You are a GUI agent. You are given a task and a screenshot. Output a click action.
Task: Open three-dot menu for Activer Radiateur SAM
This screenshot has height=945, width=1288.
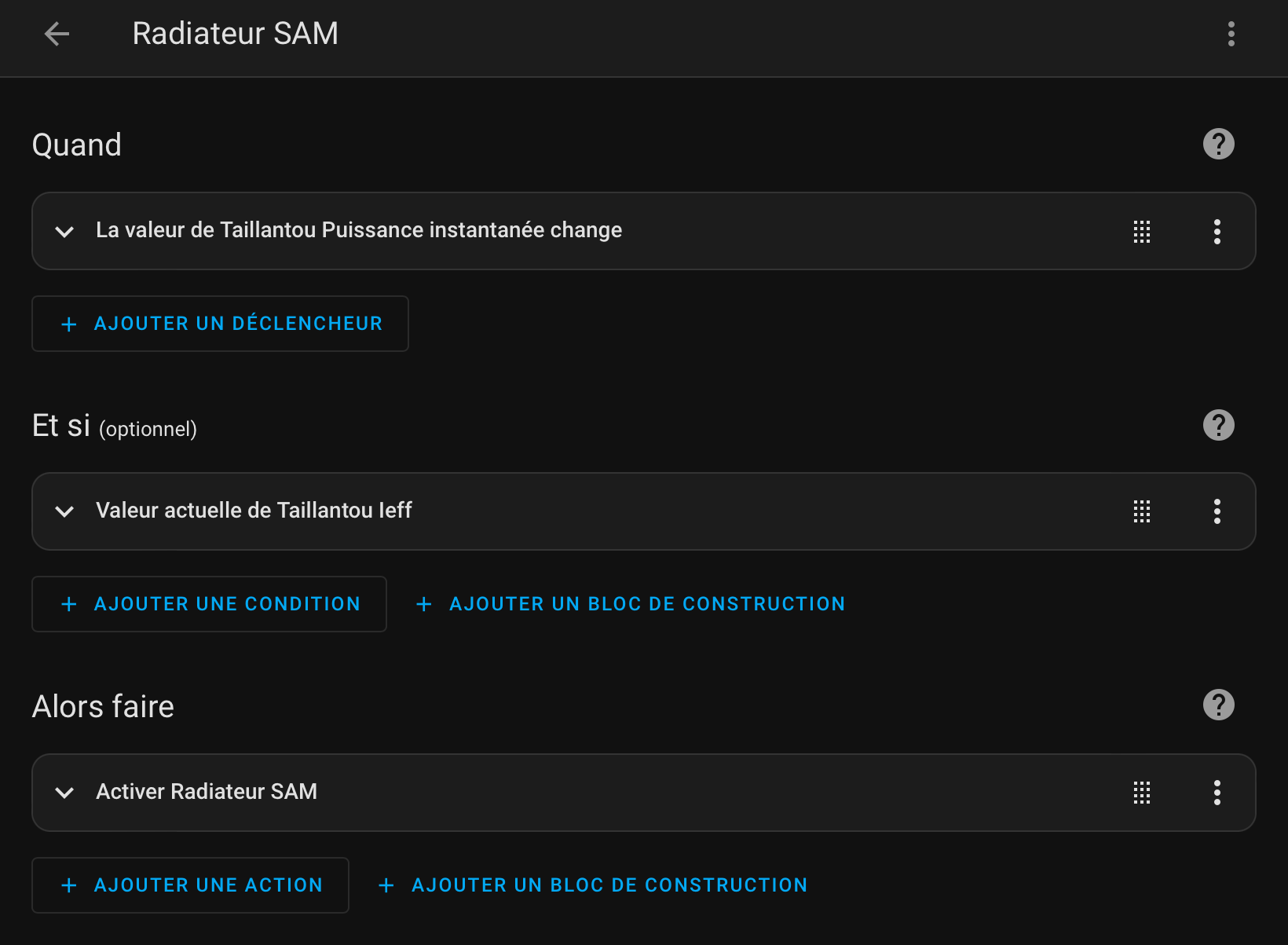[1217, 793]
